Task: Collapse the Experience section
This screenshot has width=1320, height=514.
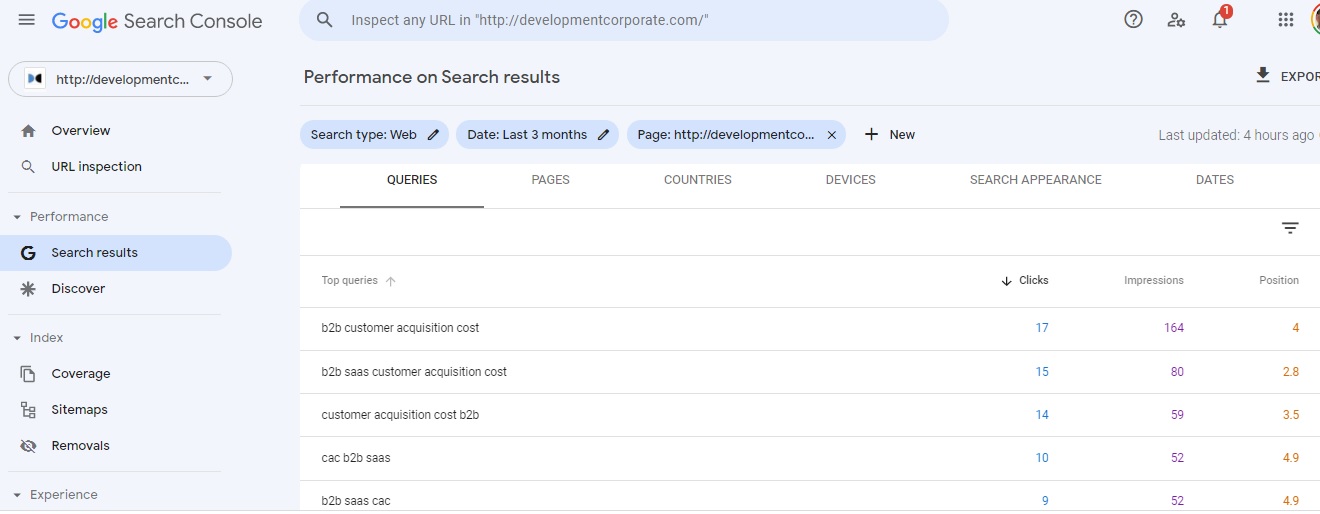Action: coord(17,495)
